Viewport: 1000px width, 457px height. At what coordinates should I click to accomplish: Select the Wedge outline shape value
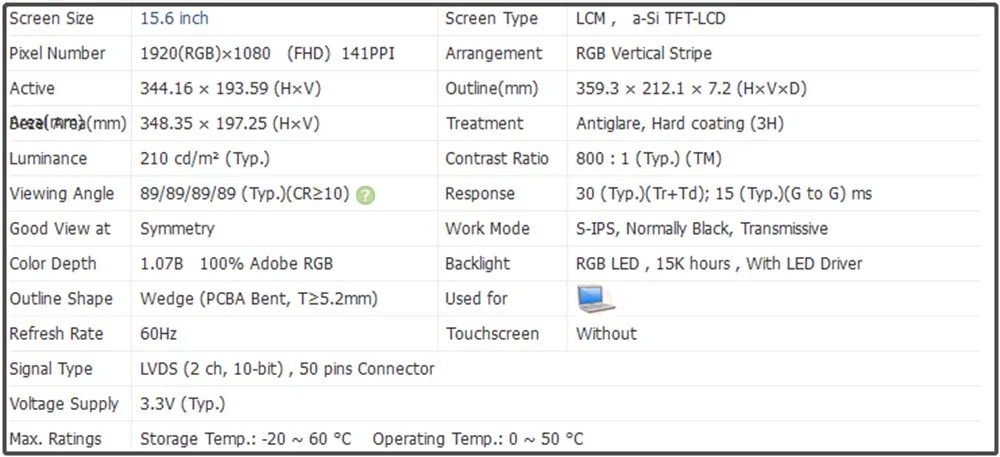[x=259, y=299]
